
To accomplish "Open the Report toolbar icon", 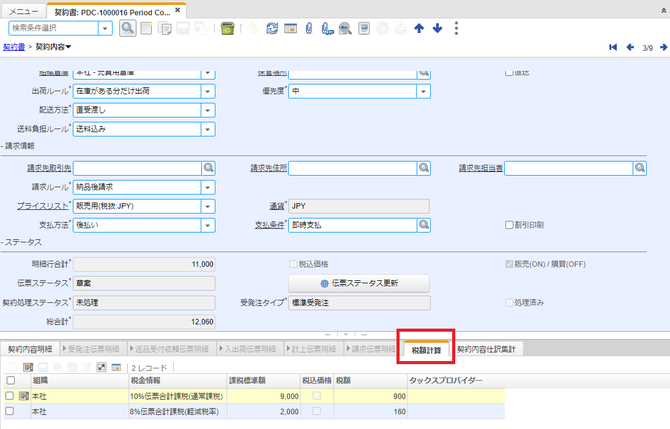I will (364, 28).
